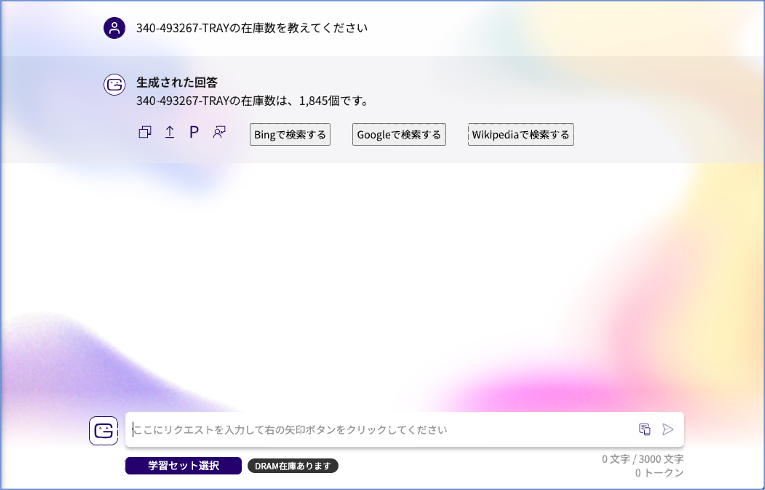The width and height of the screenshot is (765, 490).
Task: Focus the request input field
Action: pos(380,429)
